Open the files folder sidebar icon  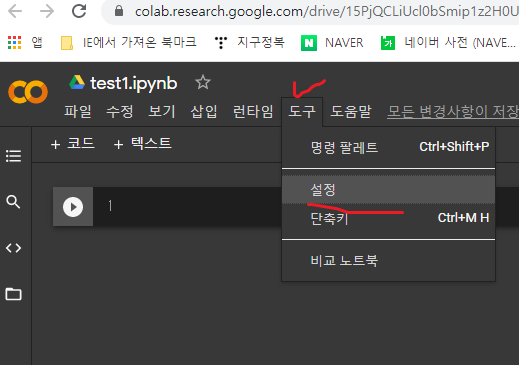[14, 294]
